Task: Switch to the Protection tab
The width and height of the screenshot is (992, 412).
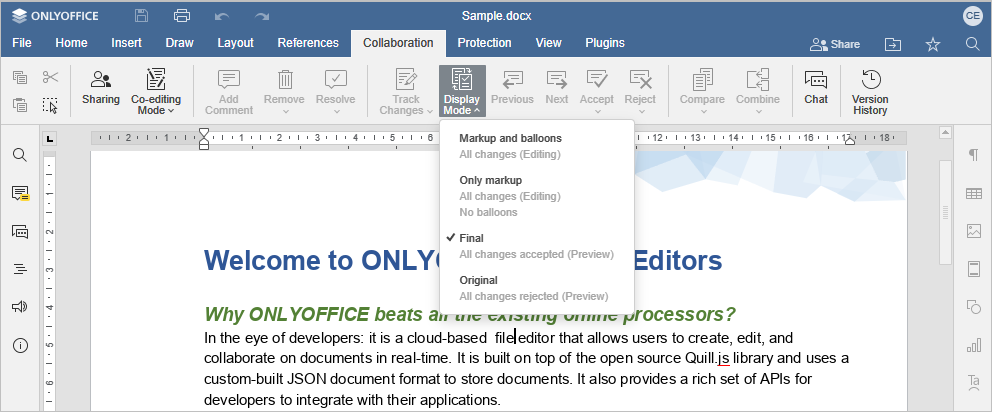Action: (485, 43)
